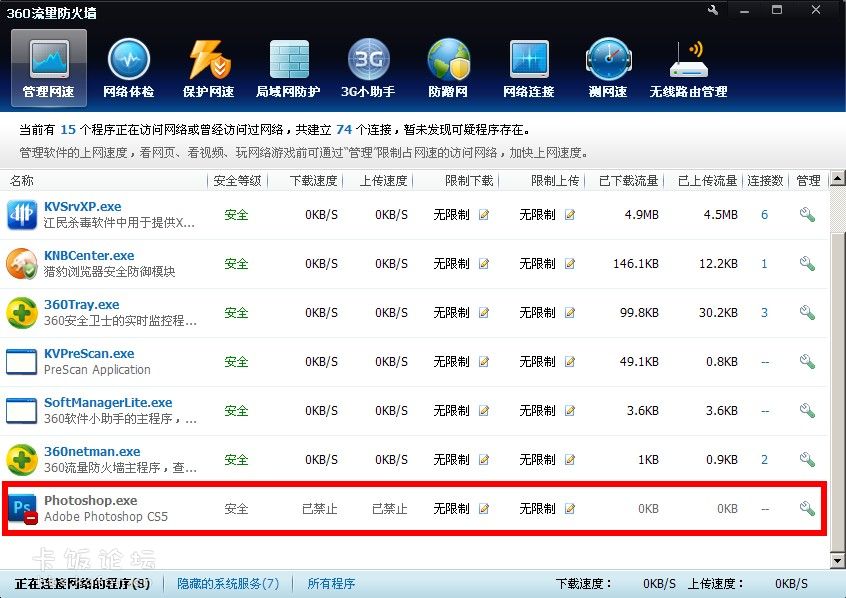846x598 pixels.
Task: Switch to 隐藏的系统服务(7) tab
Action: pos(228,583)
